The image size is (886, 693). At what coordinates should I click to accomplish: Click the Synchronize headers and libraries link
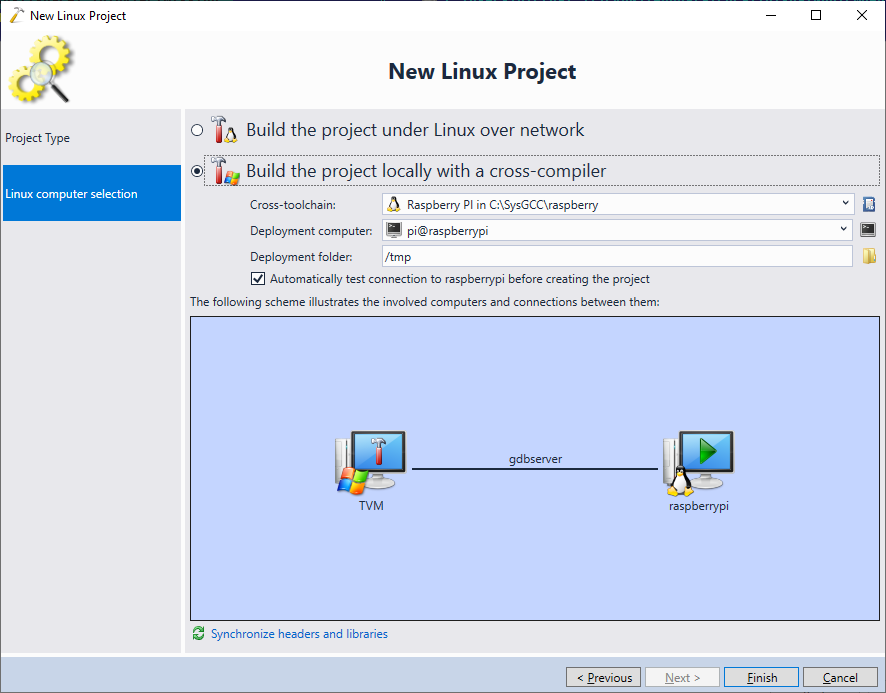pyautogui.click(x=299, y=634)
